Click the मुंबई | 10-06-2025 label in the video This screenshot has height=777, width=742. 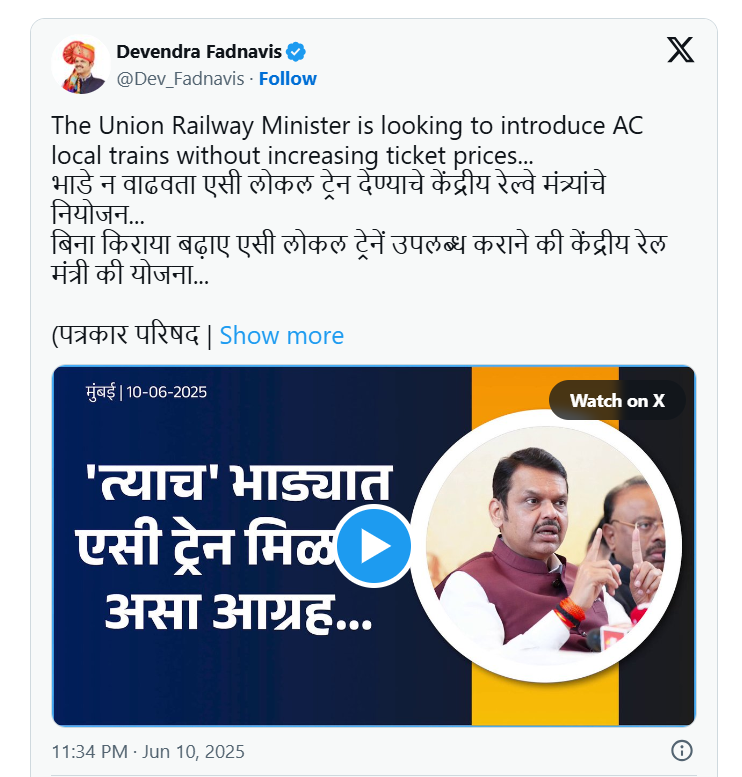pos(146,392)
